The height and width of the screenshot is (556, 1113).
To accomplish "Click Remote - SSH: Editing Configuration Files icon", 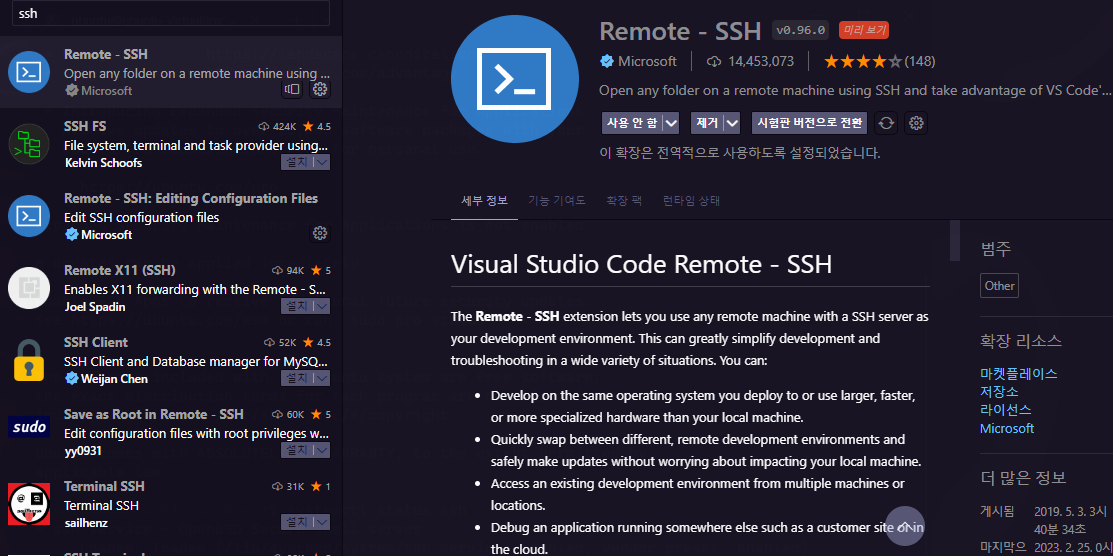I will [x=29, y=216].
